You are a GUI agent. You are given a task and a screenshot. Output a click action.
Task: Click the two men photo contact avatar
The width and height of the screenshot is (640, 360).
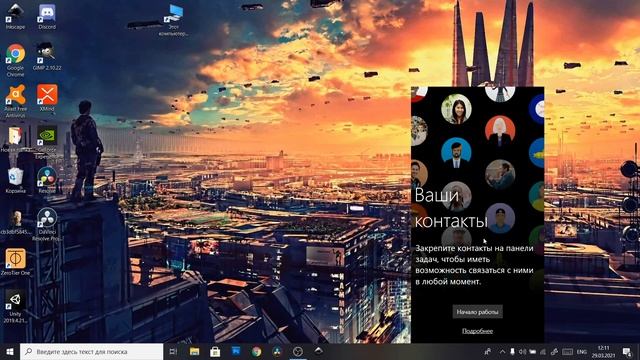pos(500,175)
